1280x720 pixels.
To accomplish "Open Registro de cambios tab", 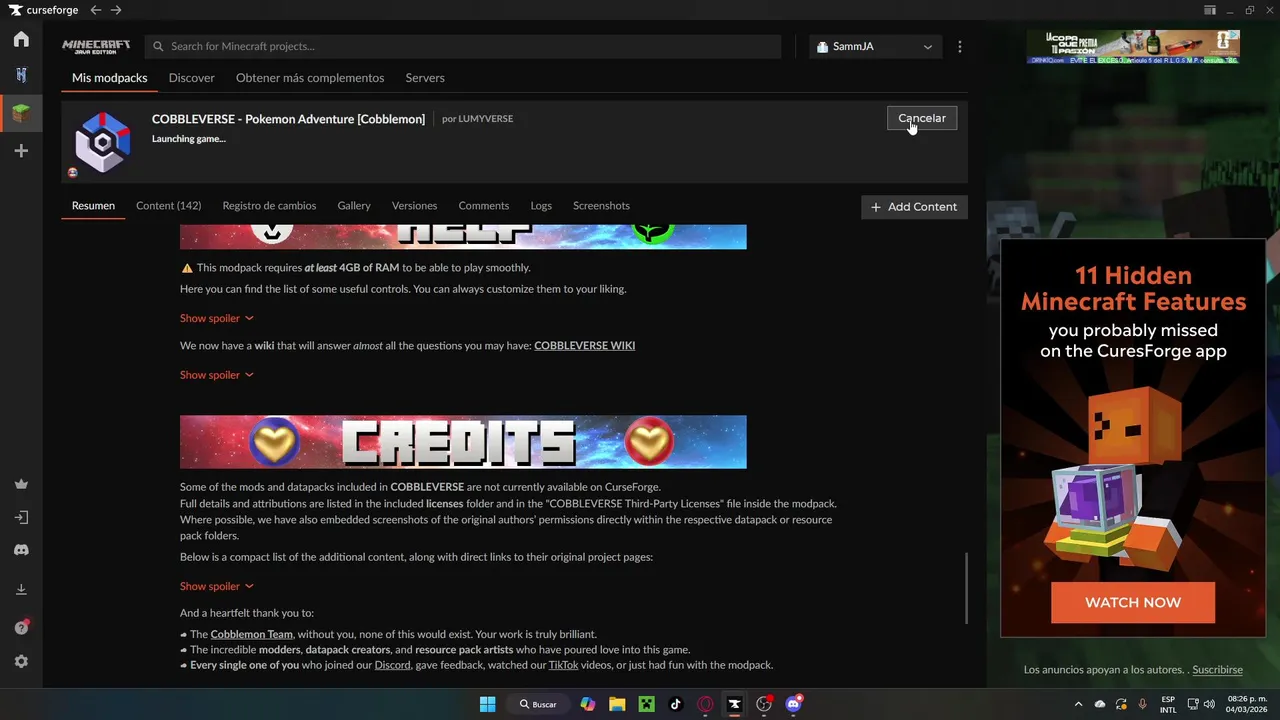I will pos(269,206).
